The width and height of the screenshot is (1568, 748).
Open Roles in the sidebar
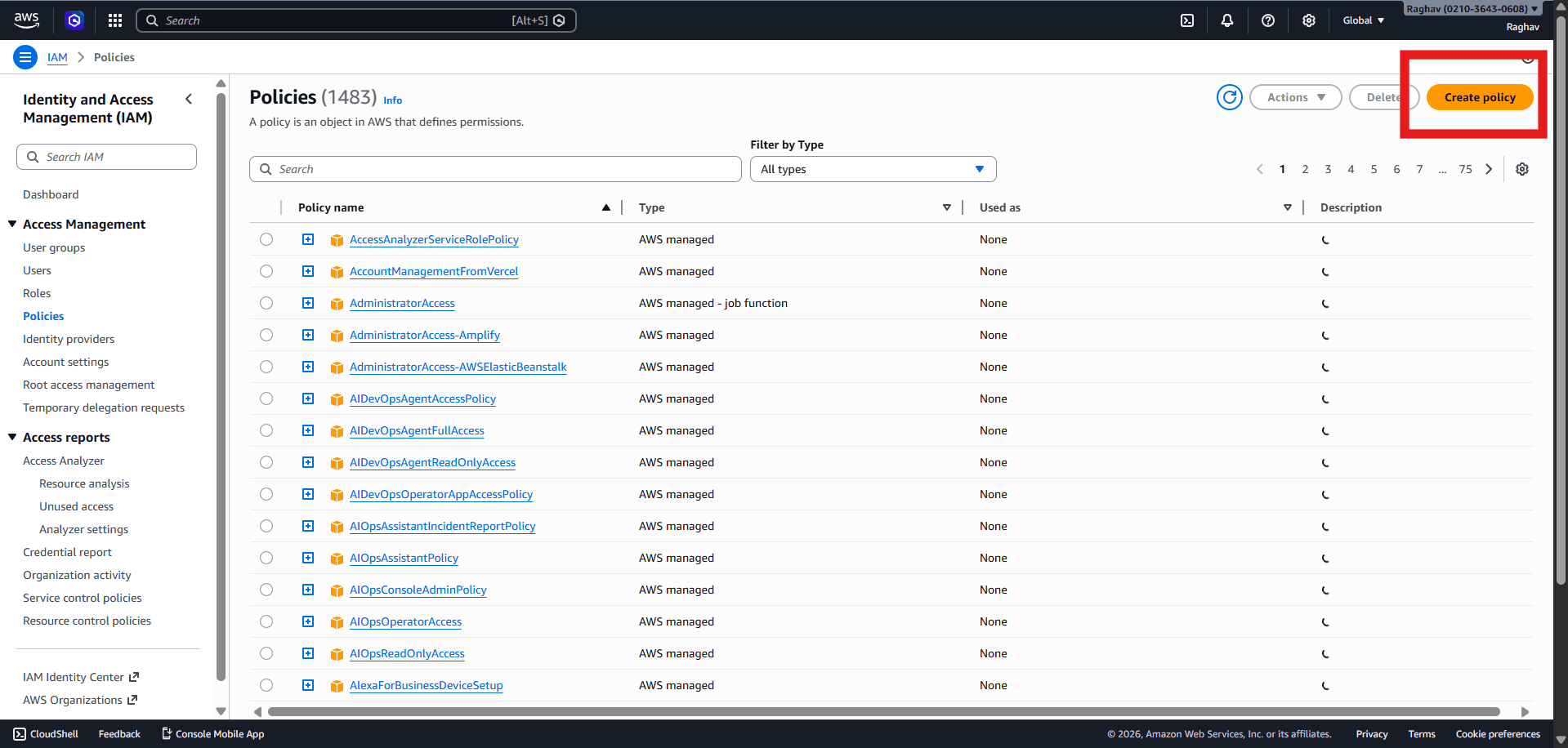pos(37,293)
